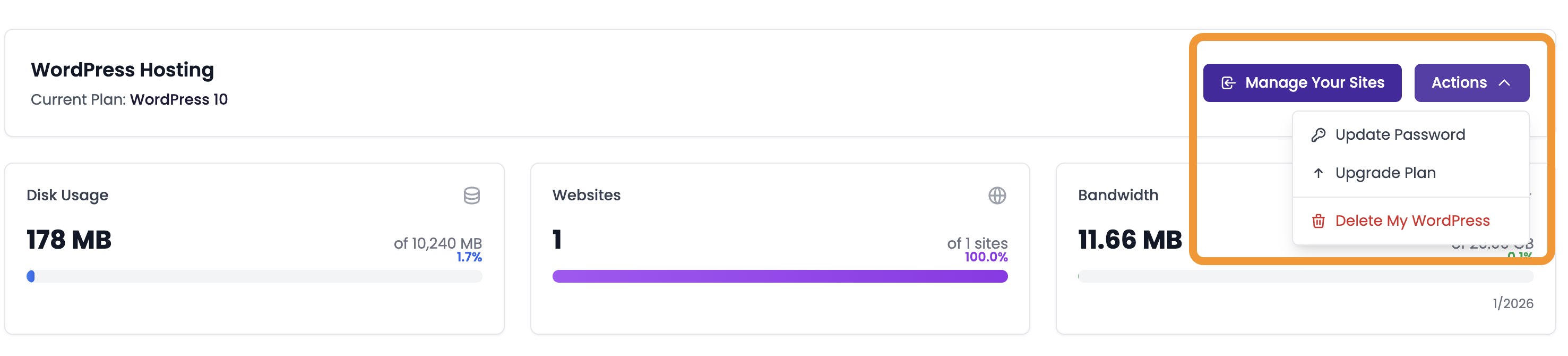Click the 1/2026 date in Bandwidth card

pos(1513,303)
